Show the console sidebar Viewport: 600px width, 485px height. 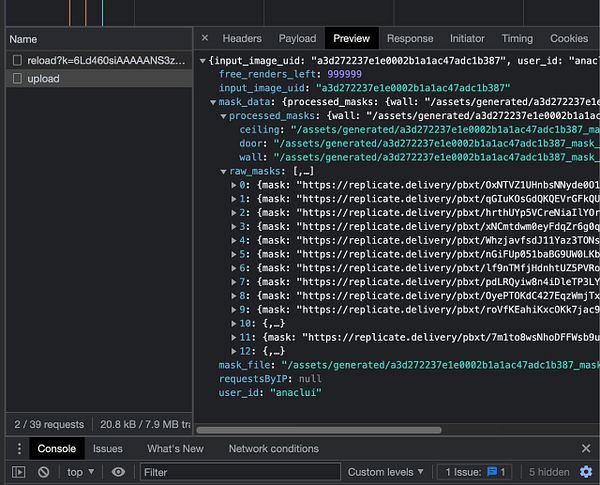coord(19,472)
